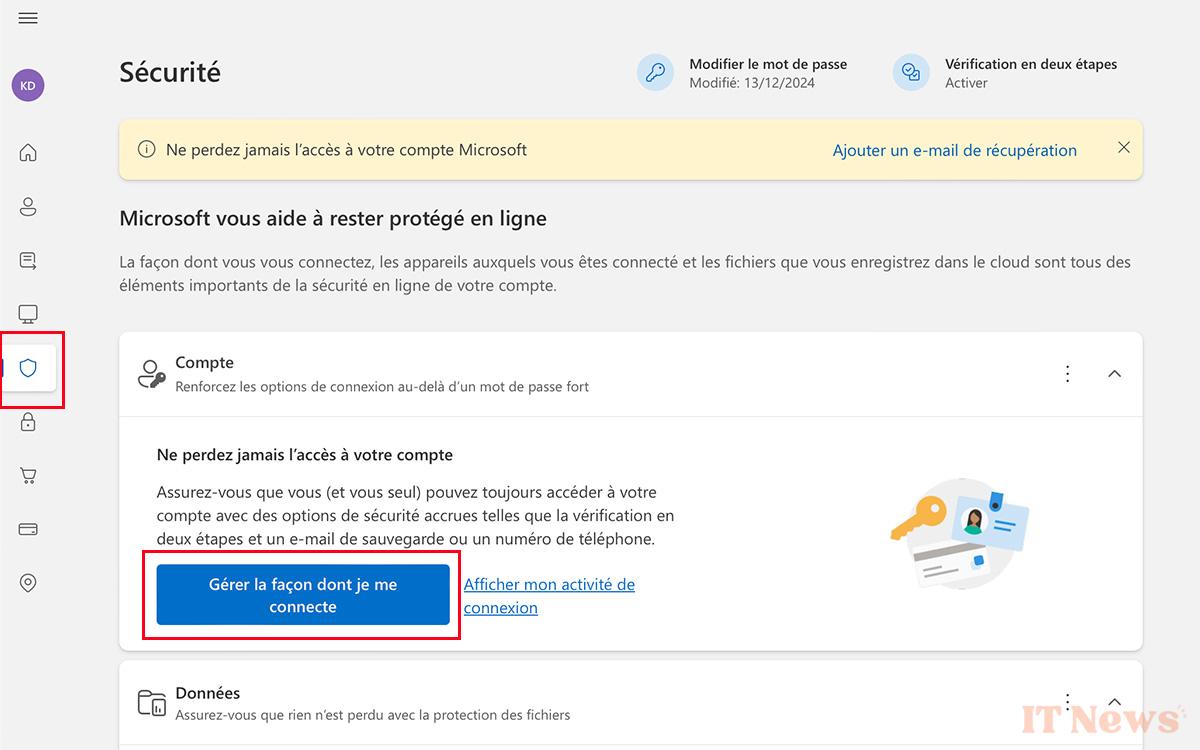
Task: Select the Security shield icon
Action: tap(28, 368)
